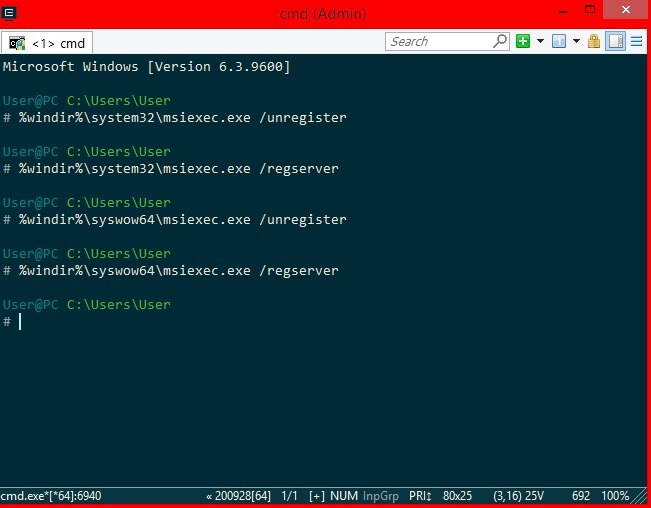Screen dimensions: 651x508
Task: Click the window resize grip corner
Action: point(639,496)
